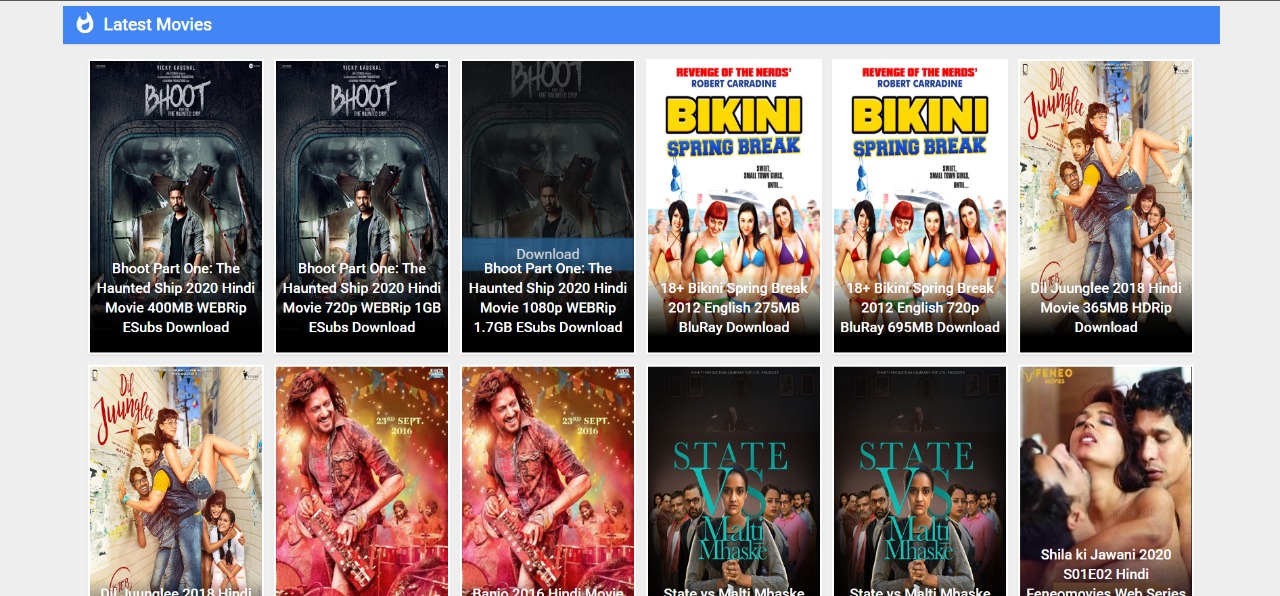The width and height of the screenshot is (1280, 596).
Task: Click the flame icon beside Latest Movies
Action: (85, 24)
